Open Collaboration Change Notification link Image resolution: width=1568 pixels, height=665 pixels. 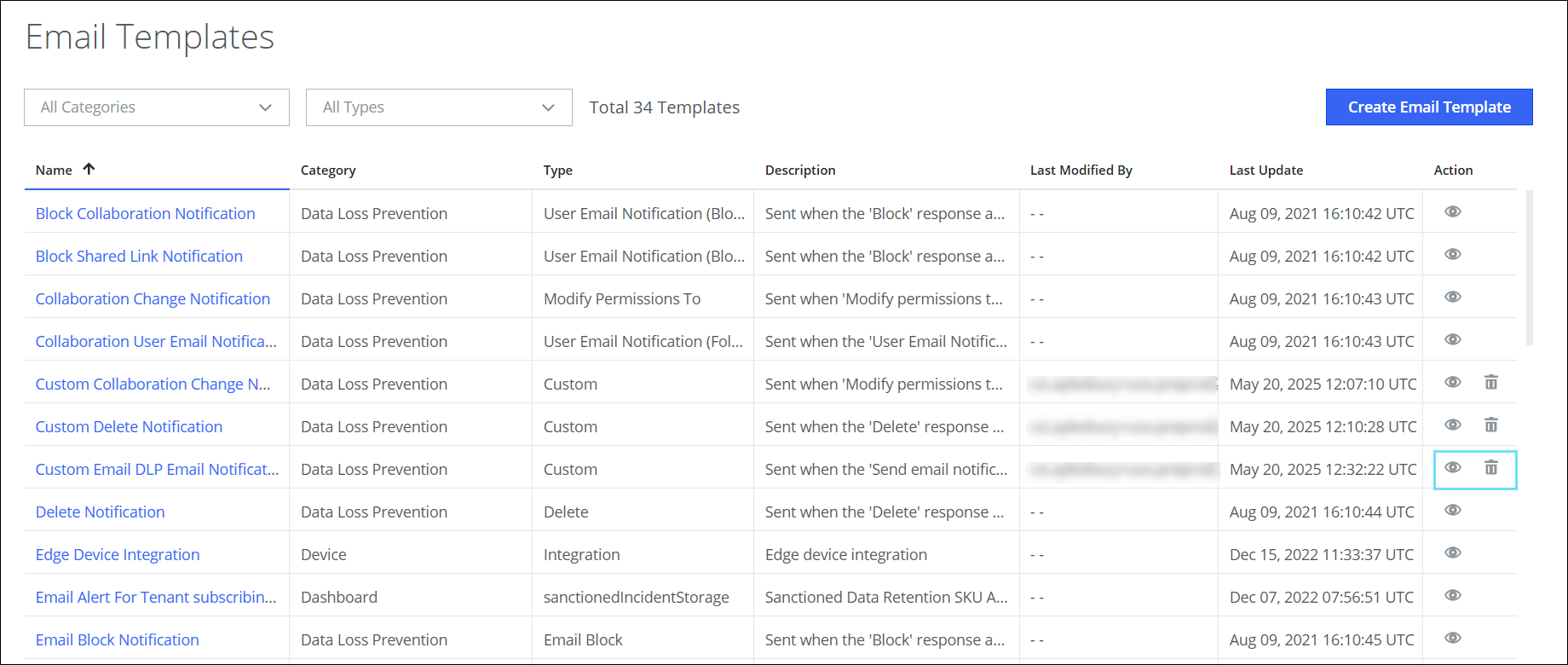pos(153,298)
